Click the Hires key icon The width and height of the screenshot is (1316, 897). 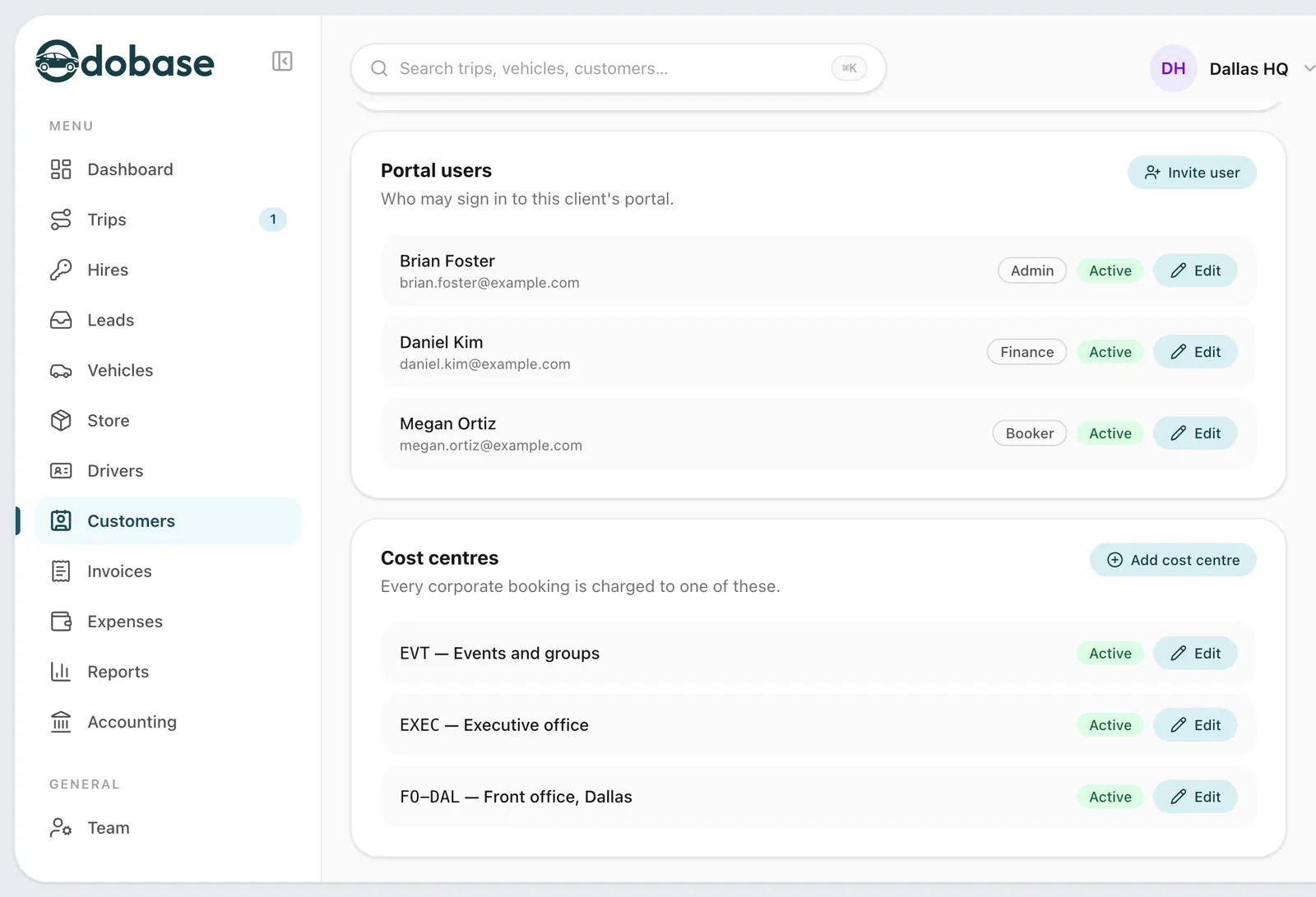click(61, 270)
